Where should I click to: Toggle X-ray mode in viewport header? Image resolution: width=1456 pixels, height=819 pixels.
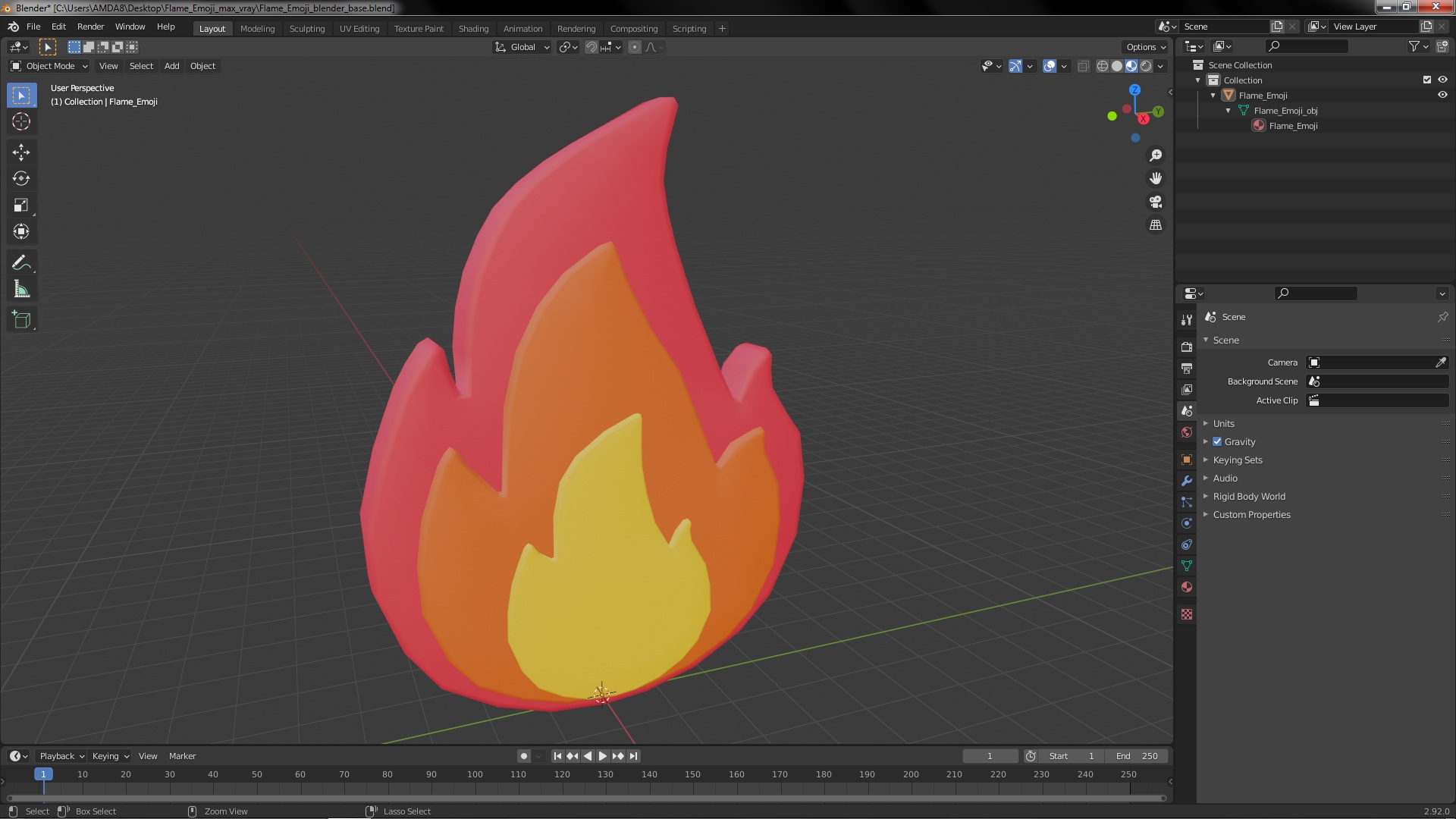tap(1083, 66)
